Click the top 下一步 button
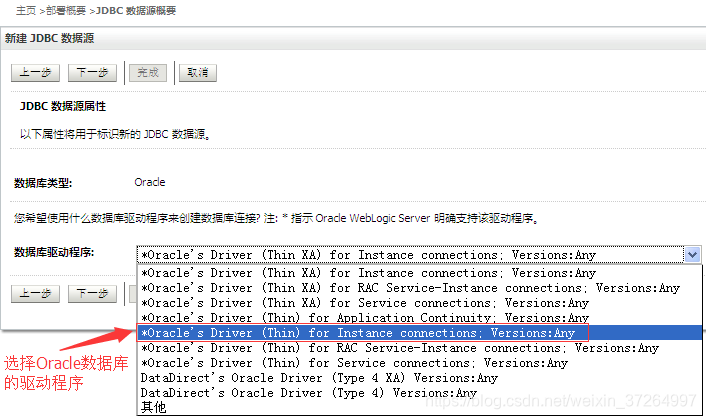The height and width of the screenshot is (419, 706). pyautogui.click(x=92, y=72)
